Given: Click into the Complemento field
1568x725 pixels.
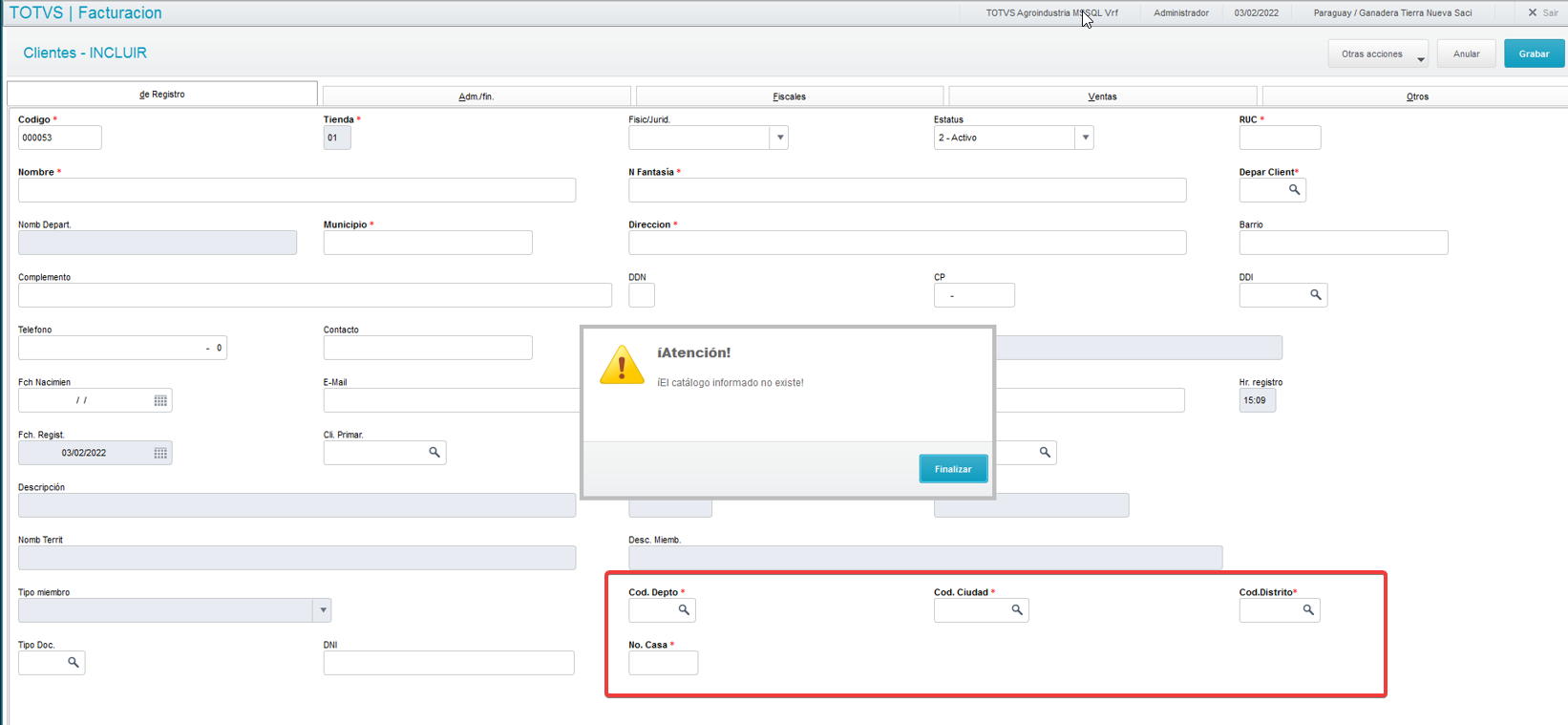Looking at the screenshot, I should tap(315, 295).
